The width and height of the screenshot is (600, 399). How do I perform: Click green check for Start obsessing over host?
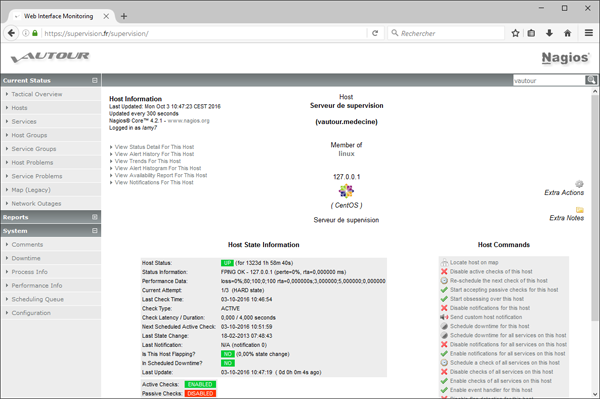[x=444, y=299]
